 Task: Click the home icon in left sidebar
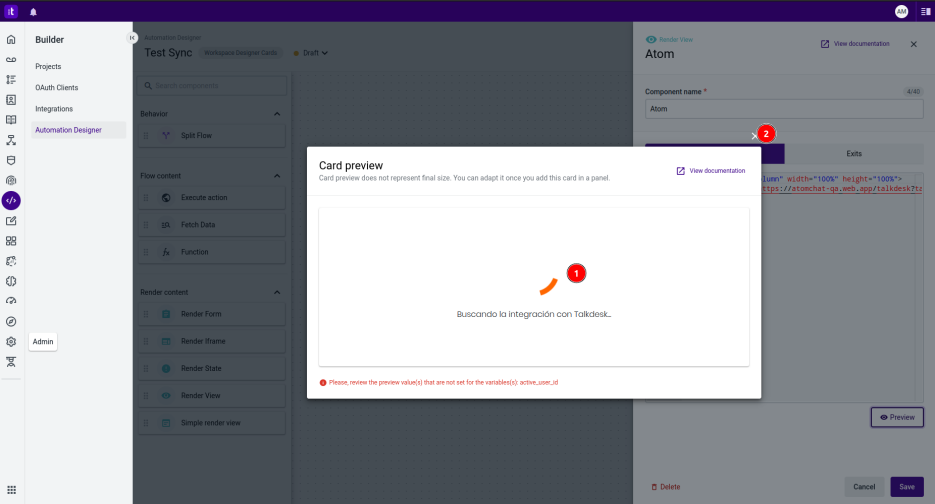click(x=11, y=40)
